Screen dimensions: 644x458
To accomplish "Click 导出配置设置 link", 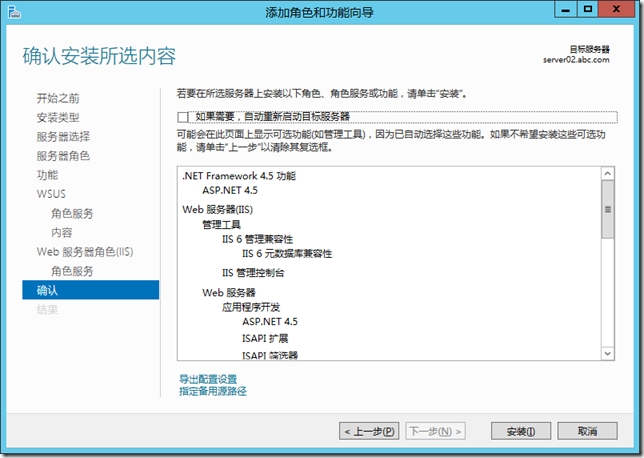I will [208, 379].
